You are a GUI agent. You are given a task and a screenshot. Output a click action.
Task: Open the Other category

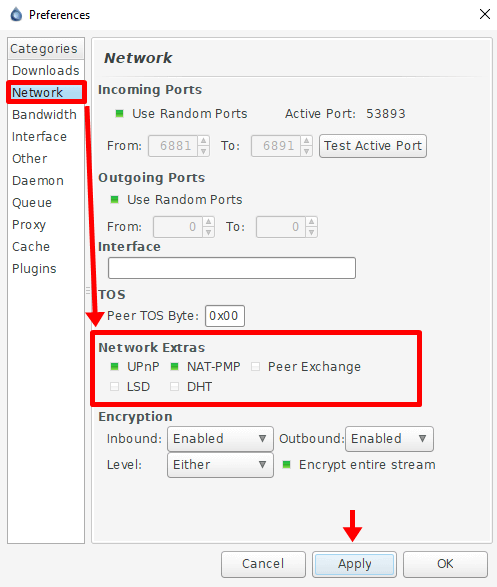pyautogui.click(x=46, y=158)
